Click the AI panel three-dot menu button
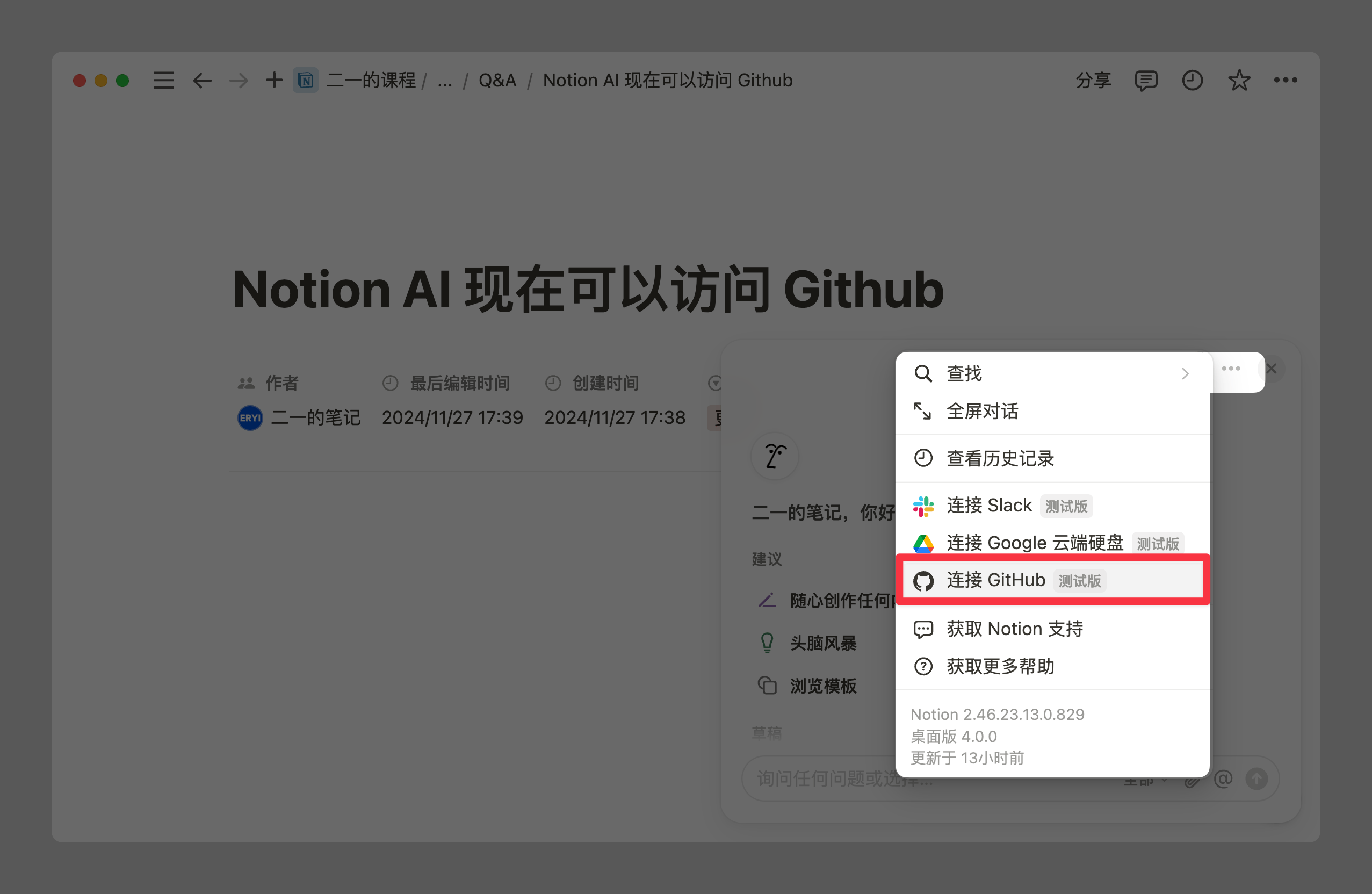This screenshot has width=1372, height=894. coord(1231,369)
